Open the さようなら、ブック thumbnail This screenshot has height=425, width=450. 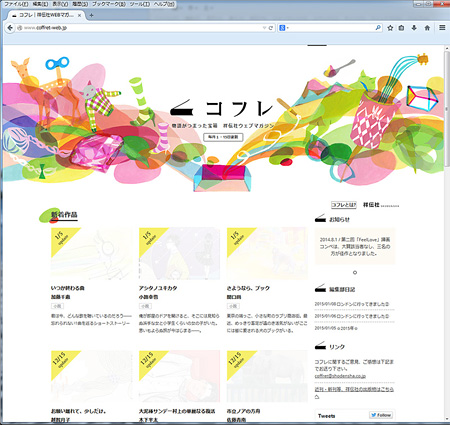pyautogui.click(x=267, y=253)
